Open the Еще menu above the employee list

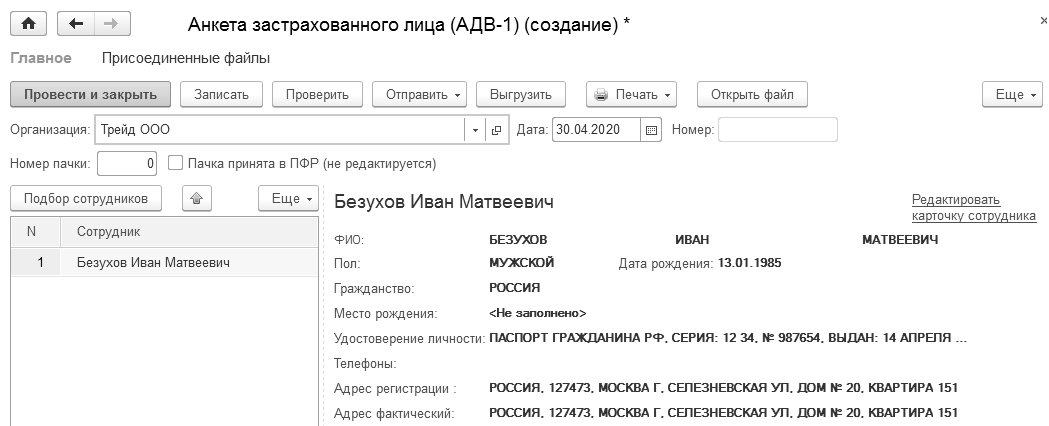coord(287,198)
